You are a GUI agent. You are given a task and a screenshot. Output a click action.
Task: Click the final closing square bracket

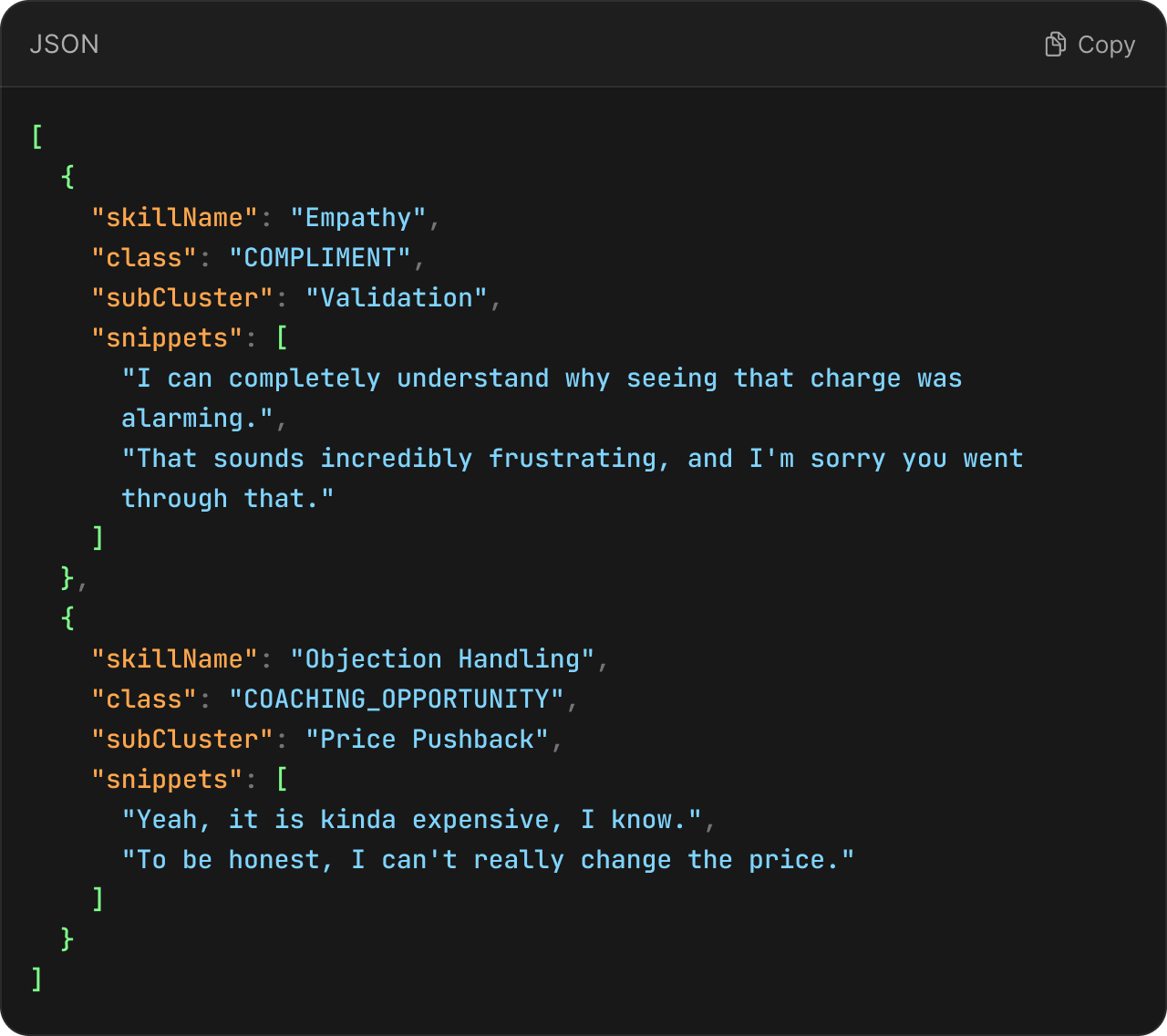pos(37,980)
